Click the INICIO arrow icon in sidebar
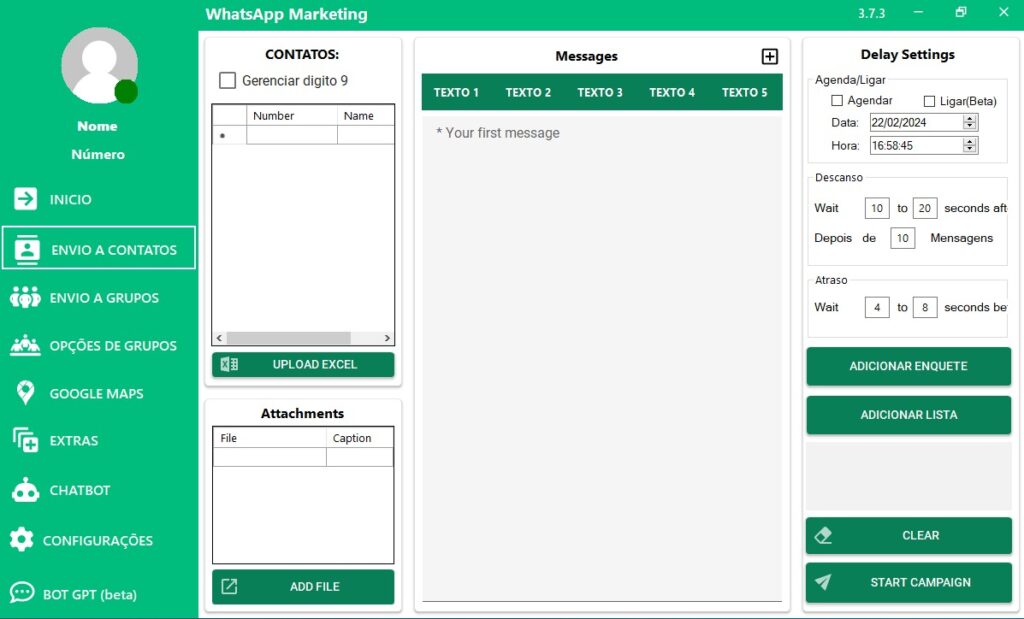The width and height of the screenshot is (1024, 619). click(x=25, y=198)
